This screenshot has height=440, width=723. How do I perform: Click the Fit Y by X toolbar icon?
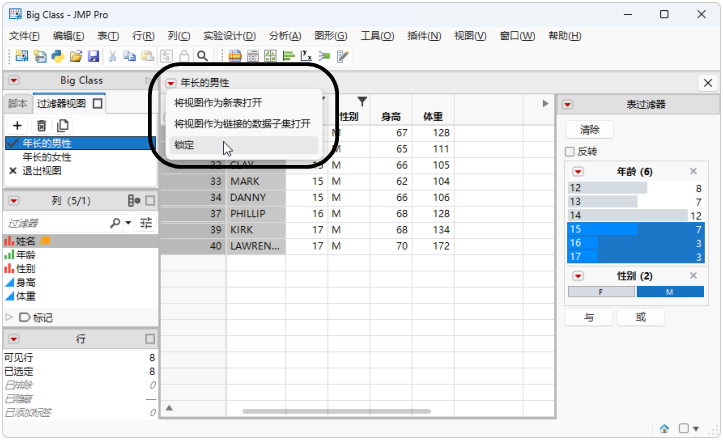pyautogui.click(x=306, y=56)
